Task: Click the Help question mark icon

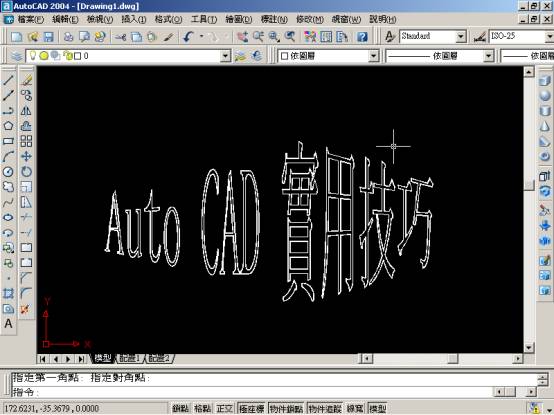Action: [x=362, y=36]
